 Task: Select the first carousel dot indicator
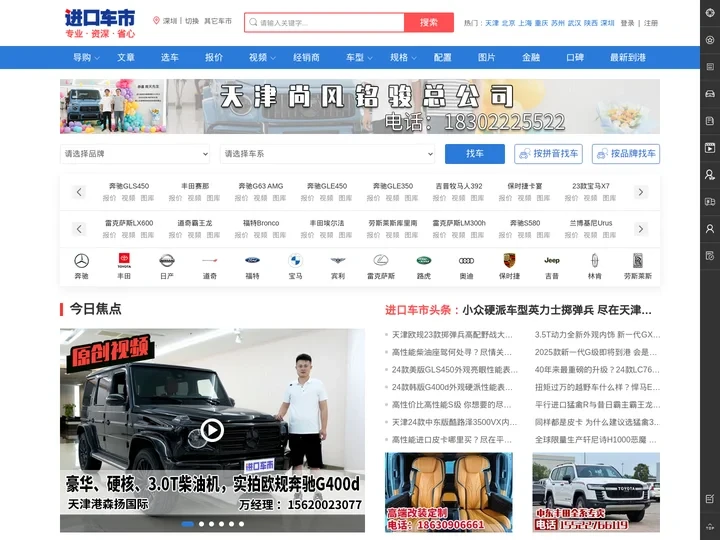pyautogui.click(x=187, y=524)
